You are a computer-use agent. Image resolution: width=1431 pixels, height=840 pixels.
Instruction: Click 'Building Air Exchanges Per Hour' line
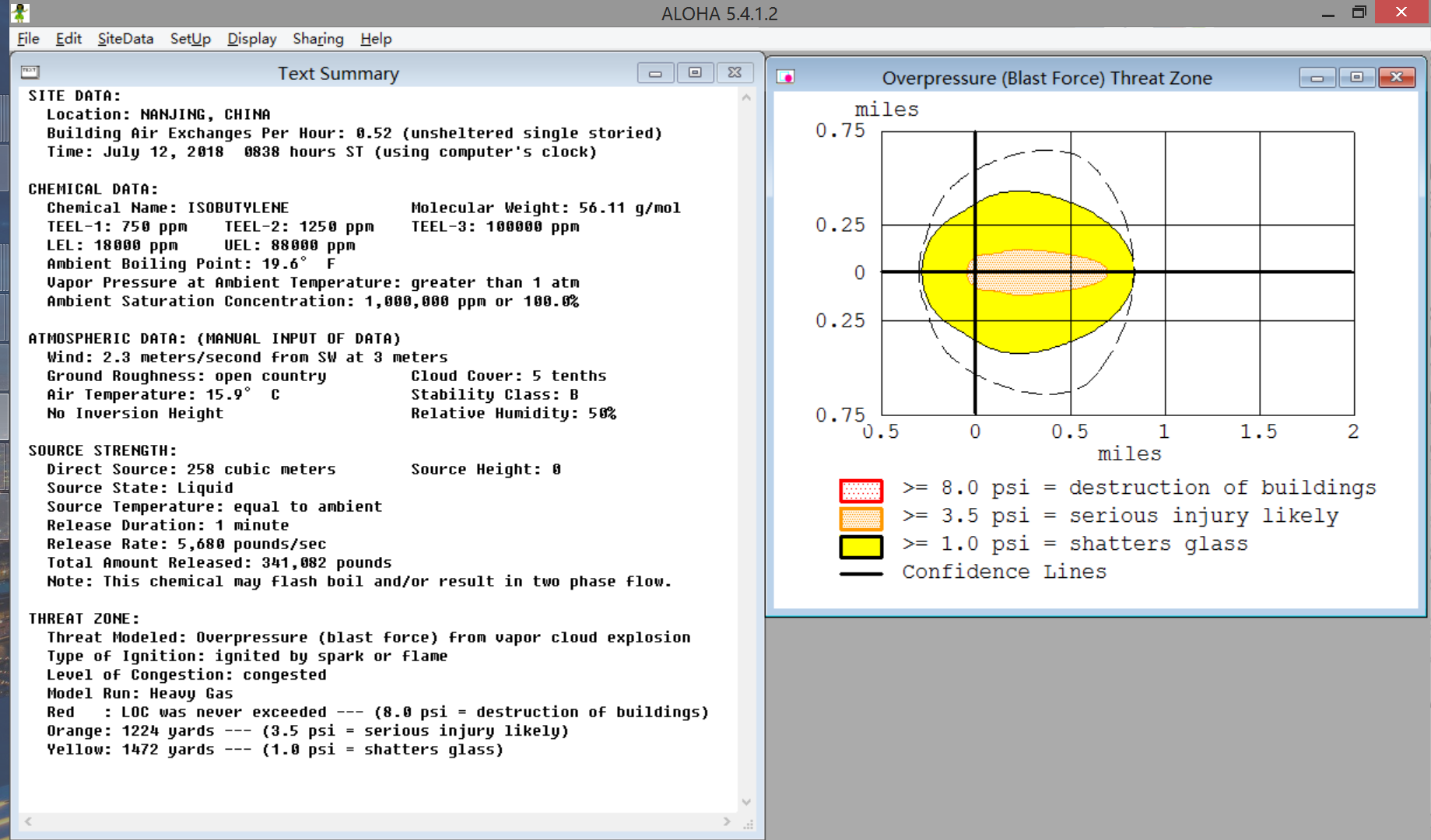coord(355,133)
